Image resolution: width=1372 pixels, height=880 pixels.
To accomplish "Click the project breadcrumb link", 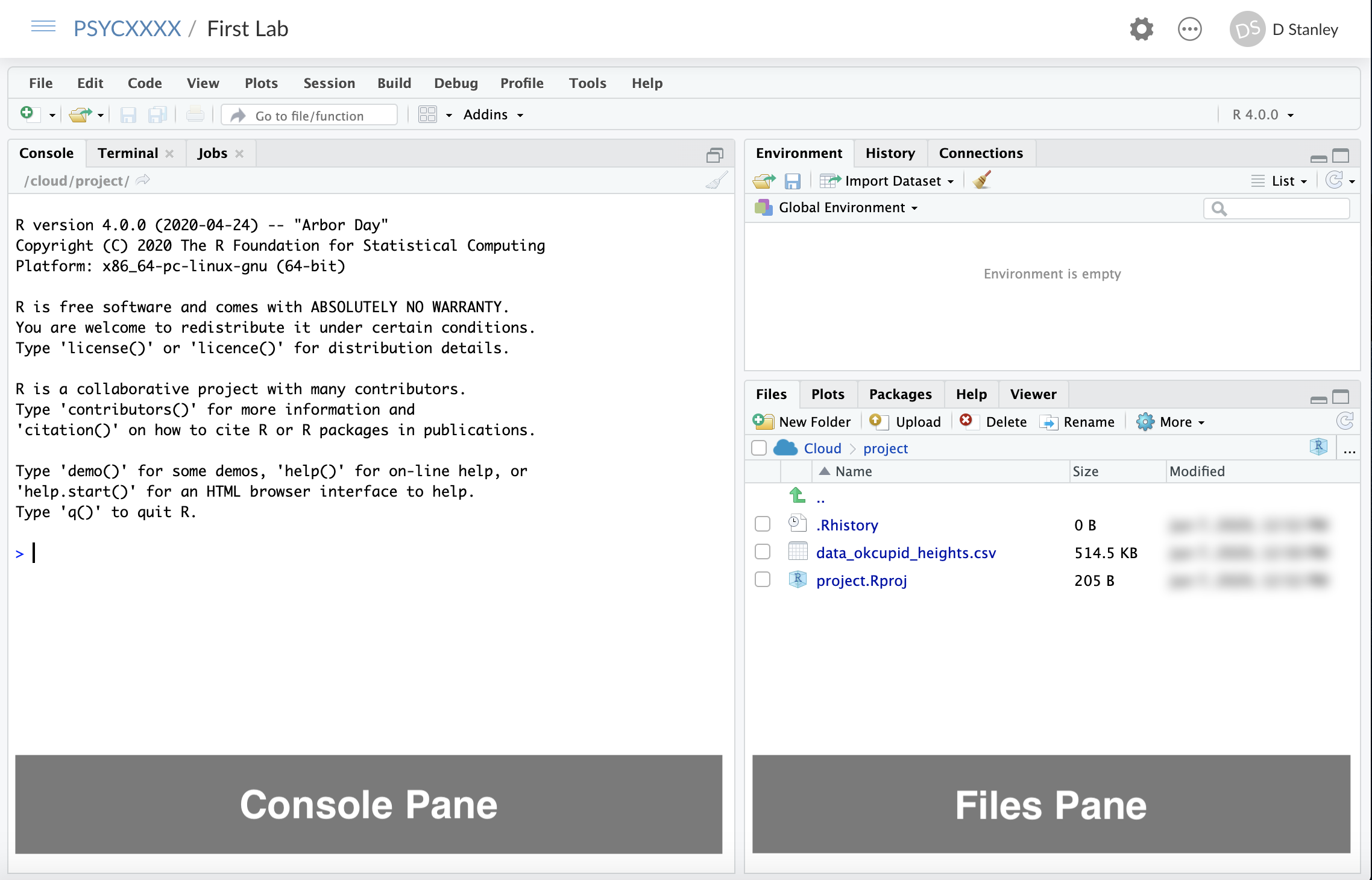I will point(886,448).
